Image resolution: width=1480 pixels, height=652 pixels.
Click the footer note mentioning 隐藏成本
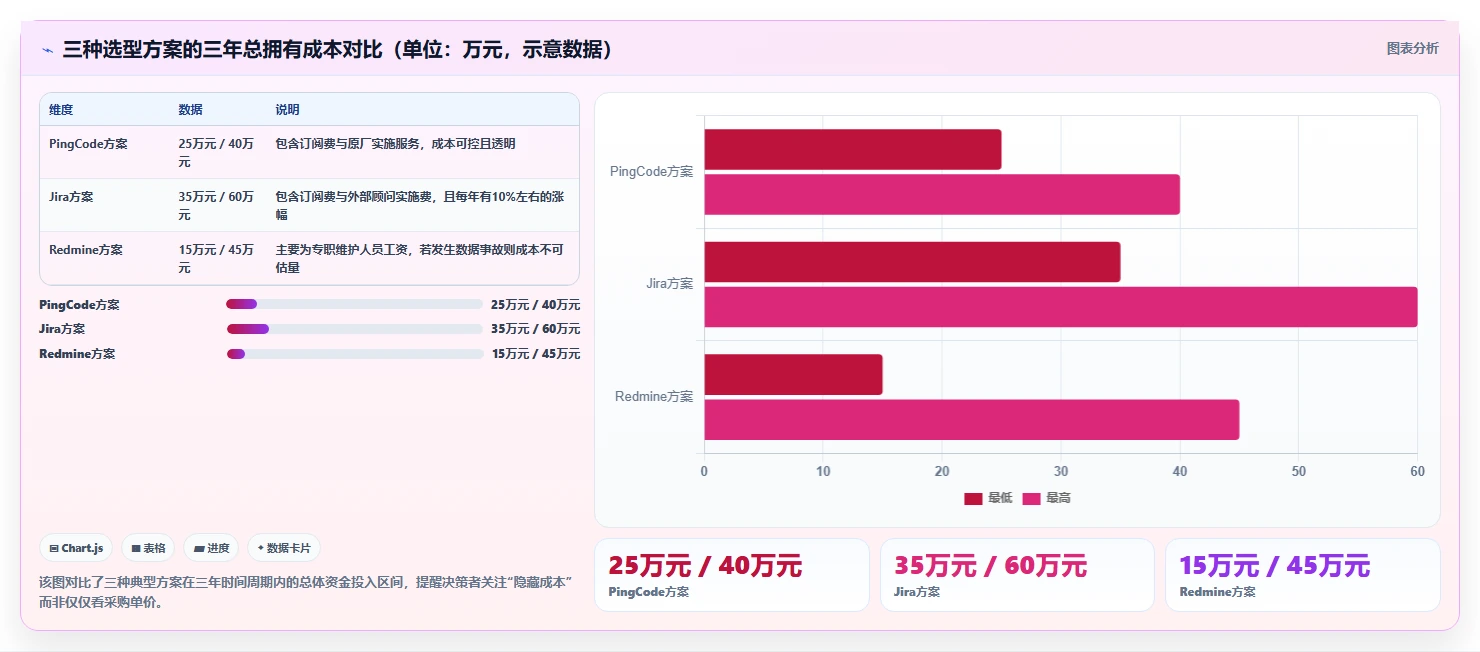(x=305, y=592)
